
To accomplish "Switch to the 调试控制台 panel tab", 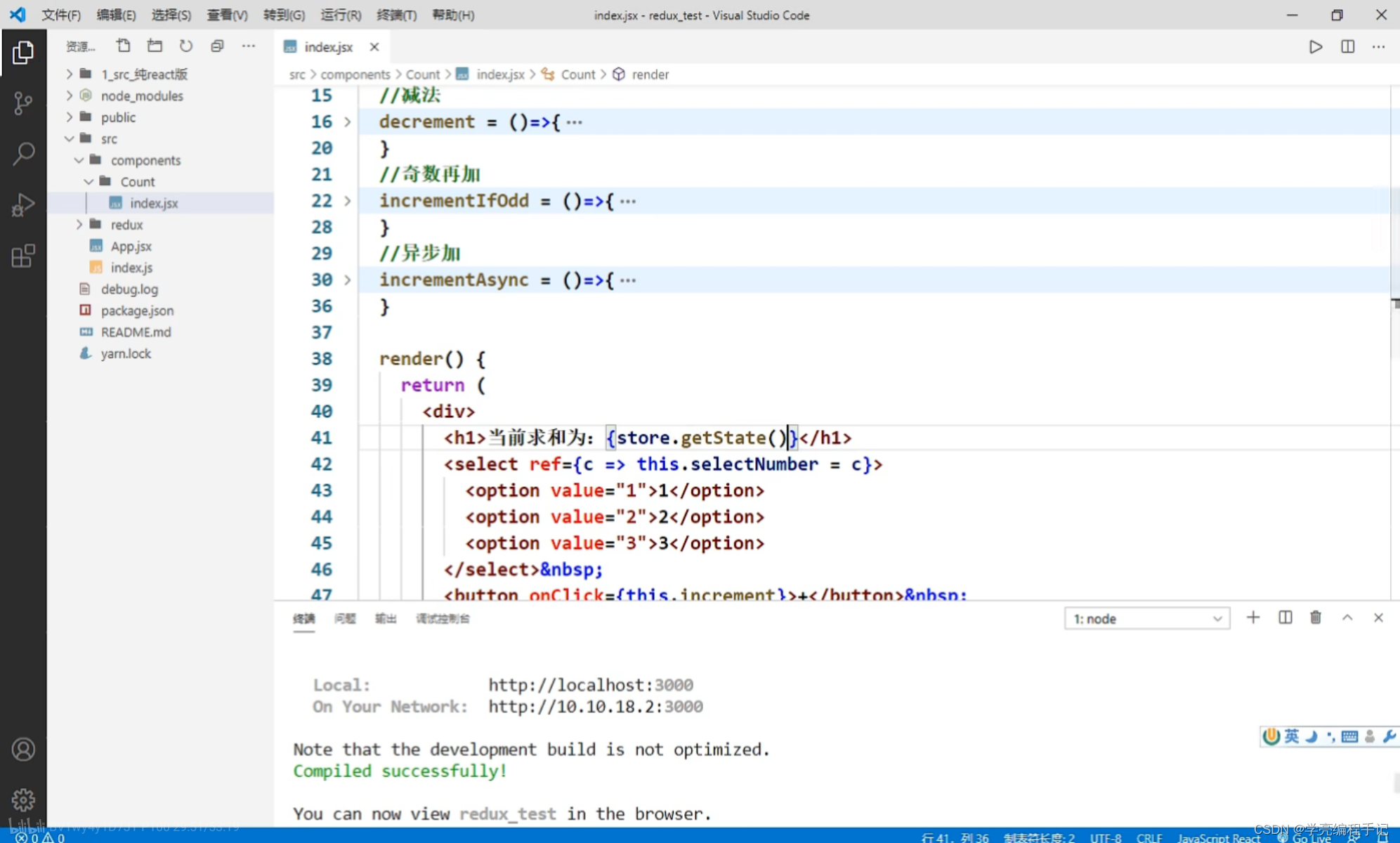I will [x=443, y=618].
